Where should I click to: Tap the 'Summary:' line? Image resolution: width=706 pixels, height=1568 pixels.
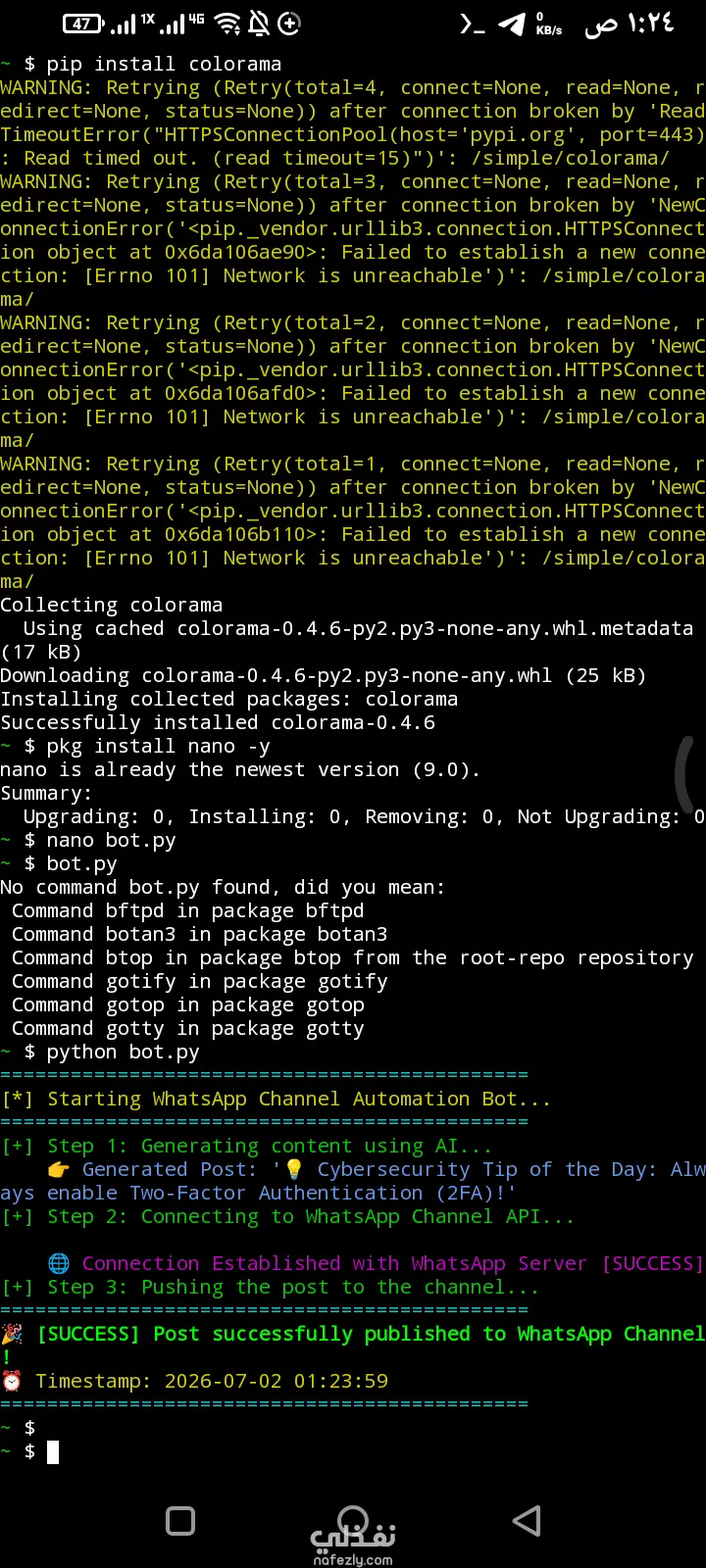click(x=46, y=793)
